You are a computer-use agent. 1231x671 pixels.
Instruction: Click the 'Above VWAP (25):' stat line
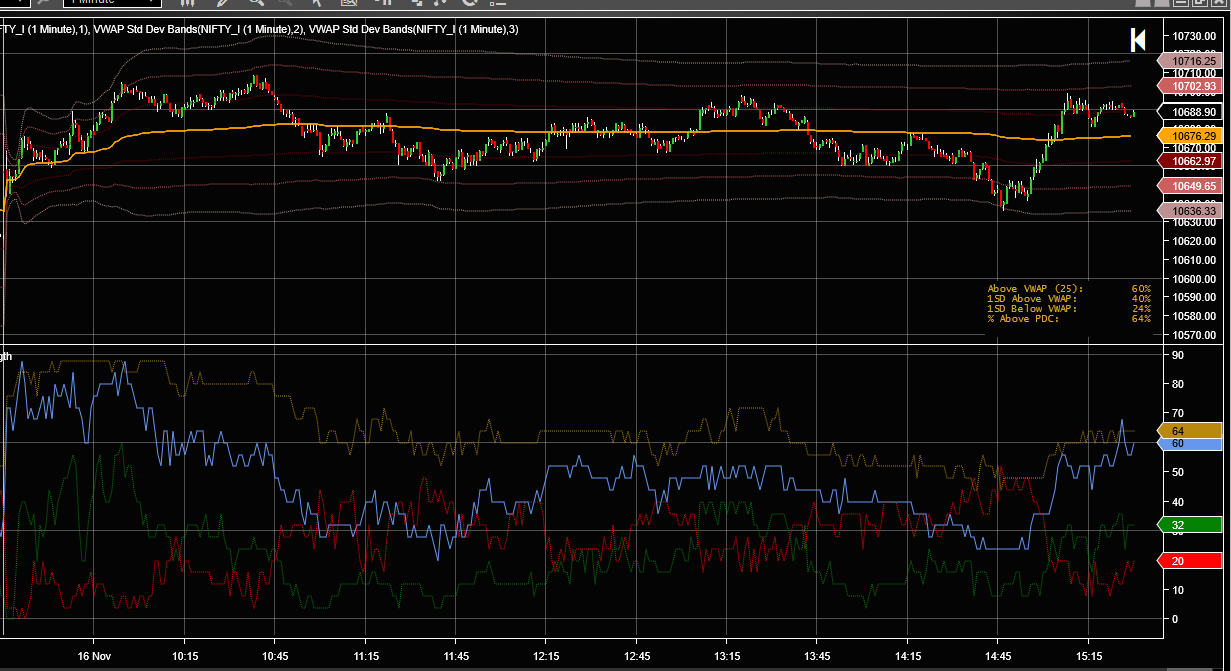[x=1069, y=288]
